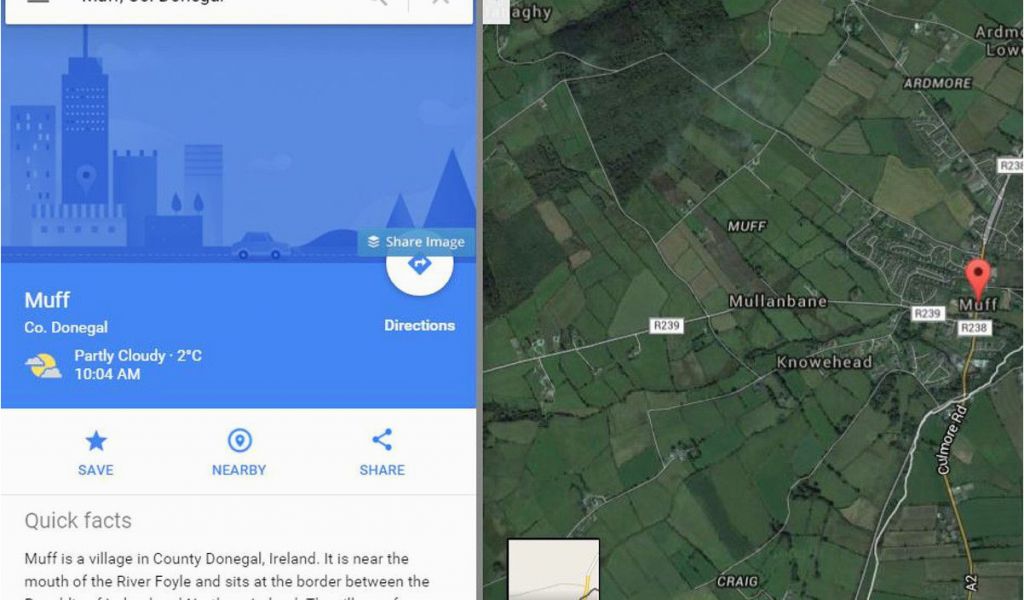
Task: Click the NEARBY label
Action: coord(239,470)
